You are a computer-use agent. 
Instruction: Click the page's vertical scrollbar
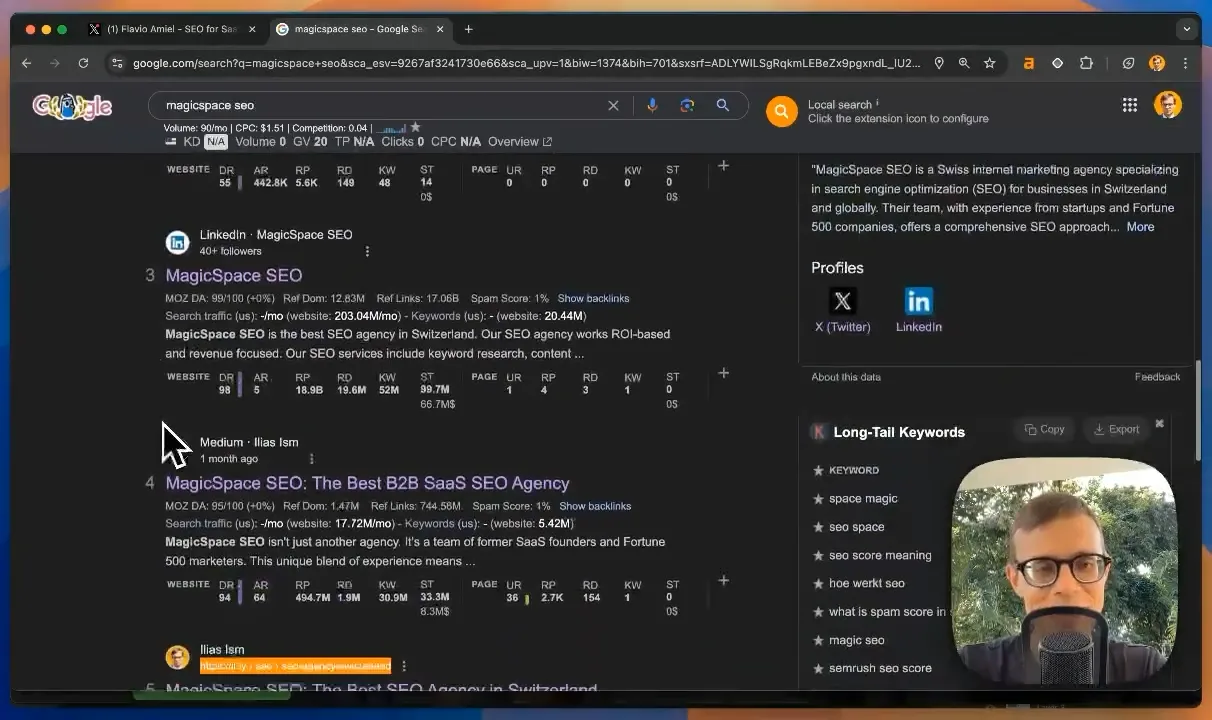1198,410
